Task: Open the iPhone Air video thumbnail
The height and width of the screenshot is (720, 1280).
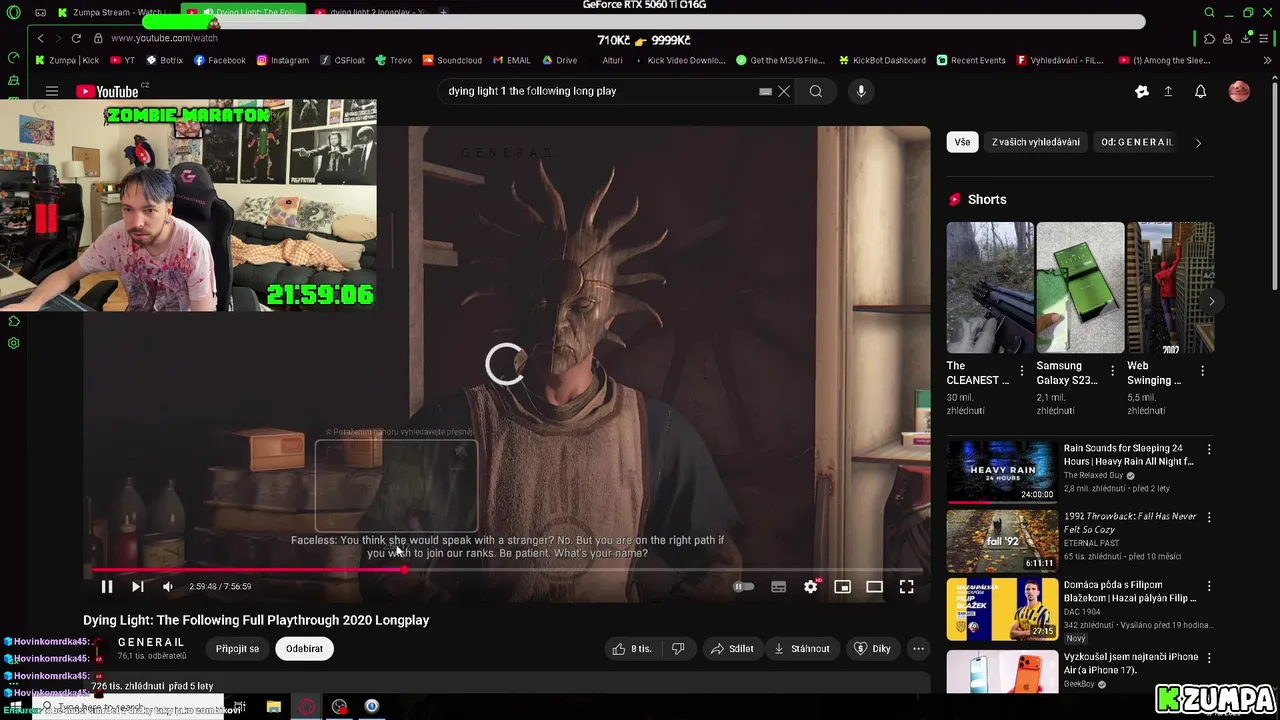Action: pyautogui.click(x=1002, y=671)
